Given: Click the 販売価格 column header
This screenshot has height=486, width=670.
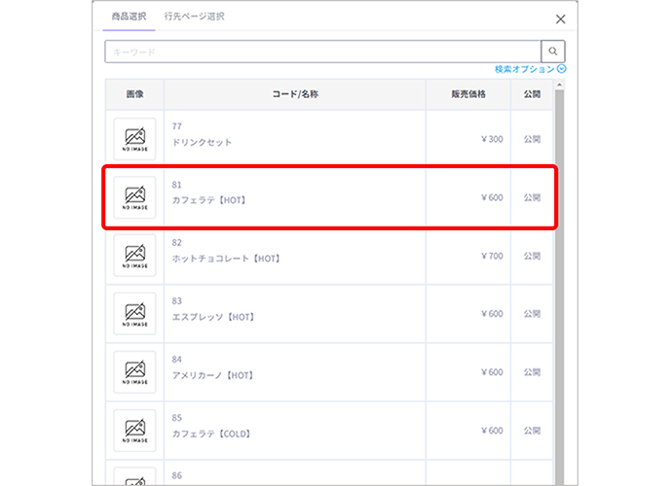Looking at the screenshot, I should click(x=468, y=94).
